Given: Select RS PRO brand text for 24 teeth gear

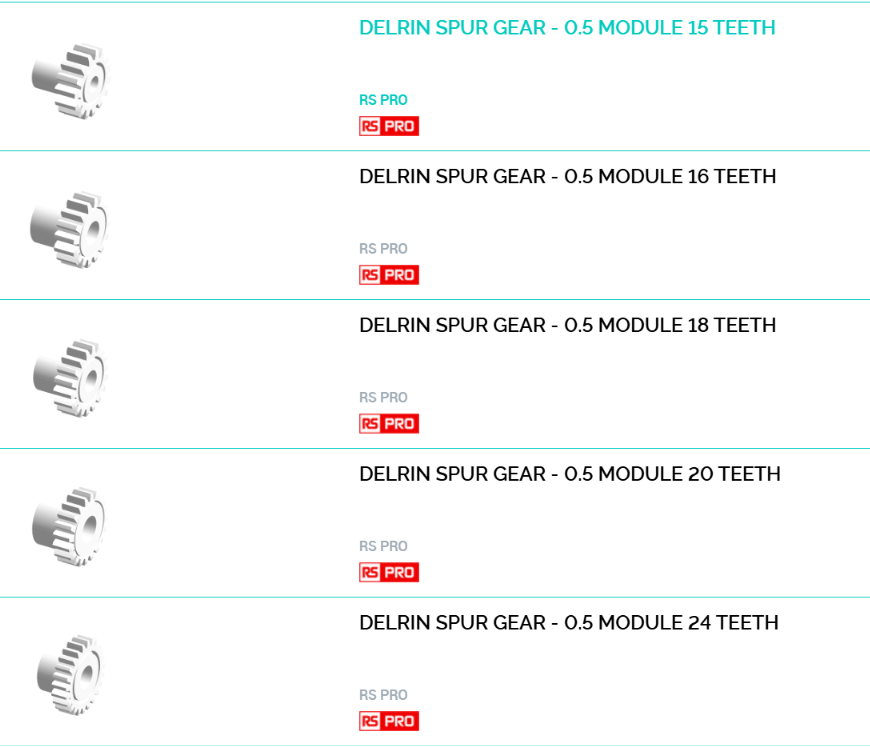Looking at the screenshot, I should [383, 695].
